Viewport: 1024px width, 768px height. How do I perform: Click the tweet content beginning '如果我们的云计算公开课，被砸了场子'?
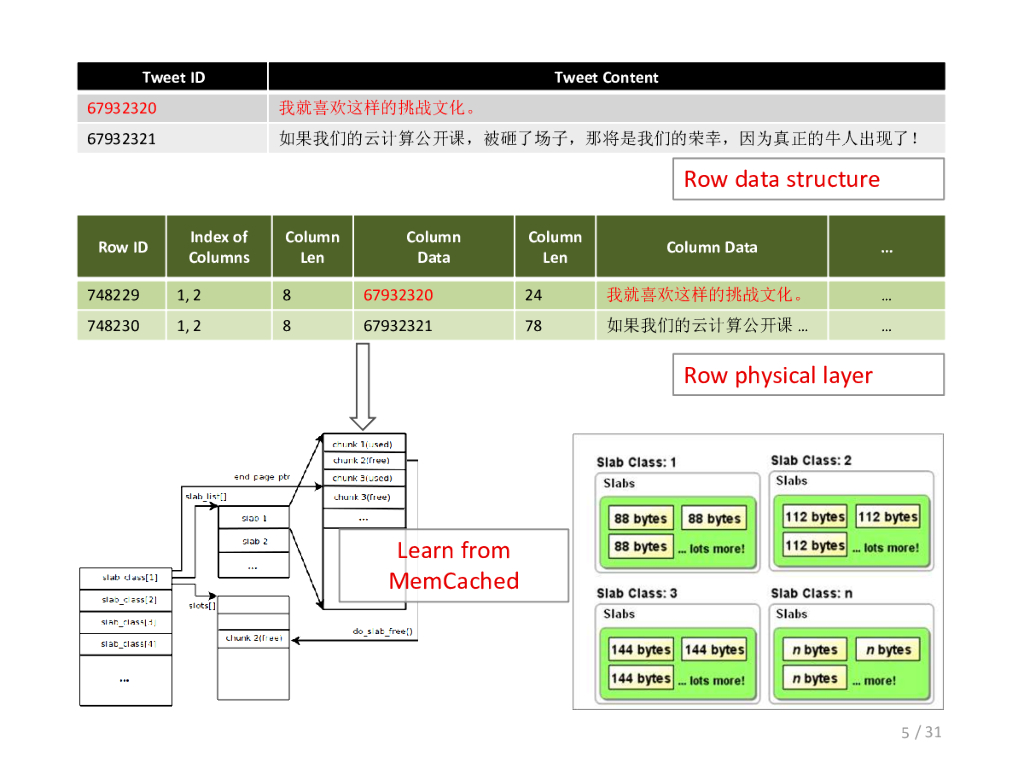[598, 138]
